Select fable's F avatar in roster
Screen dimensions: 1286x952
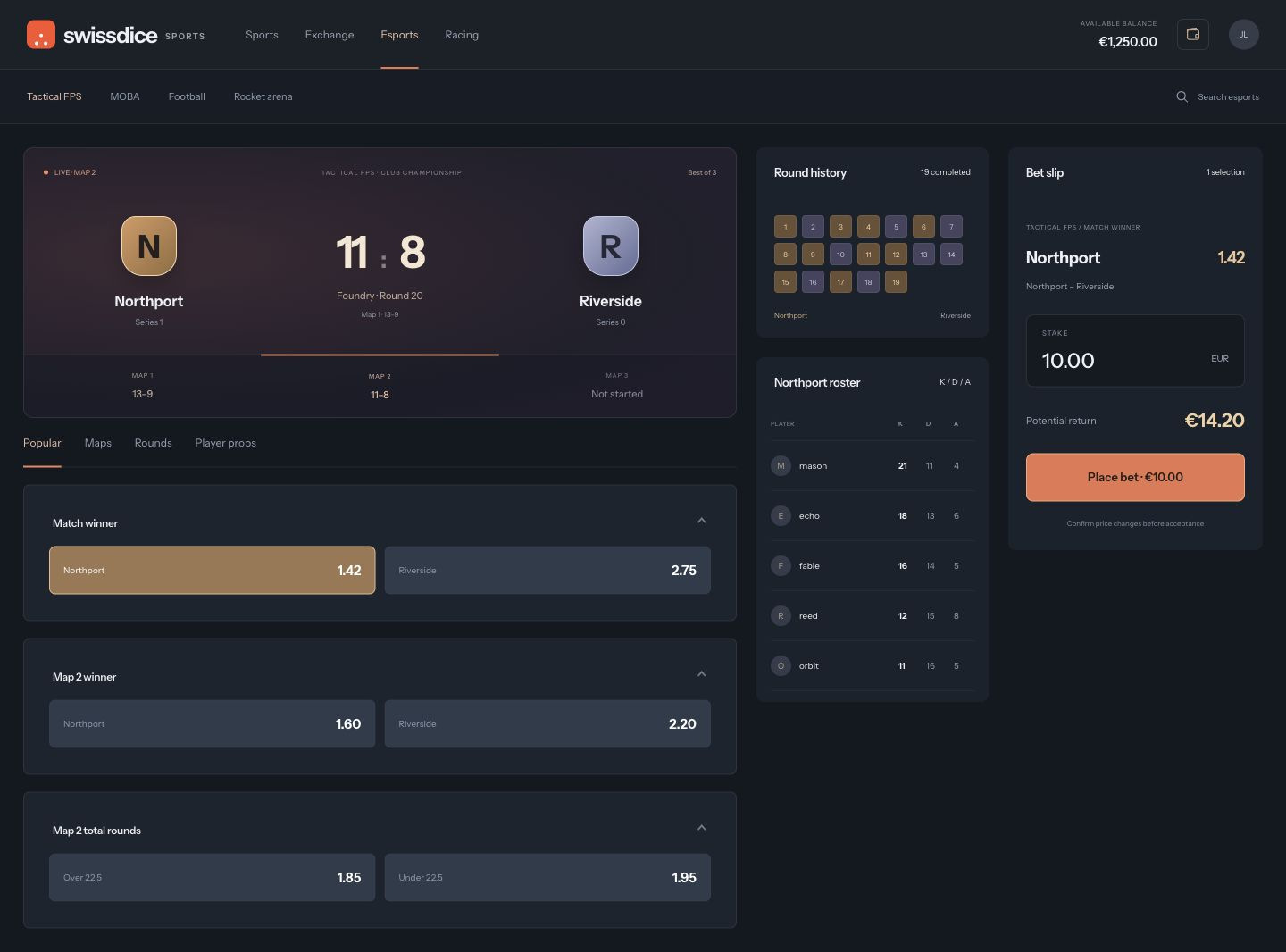coord(781,565)
